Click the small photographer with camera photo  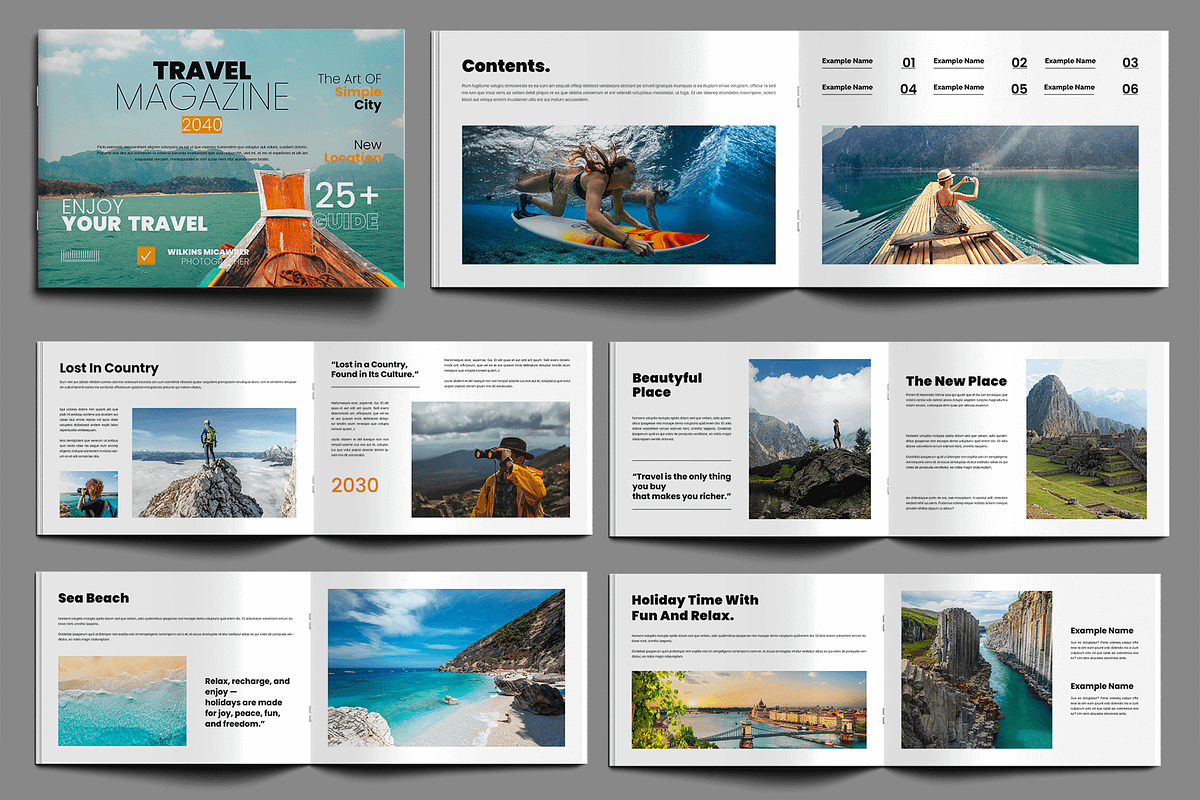(88, 494)
